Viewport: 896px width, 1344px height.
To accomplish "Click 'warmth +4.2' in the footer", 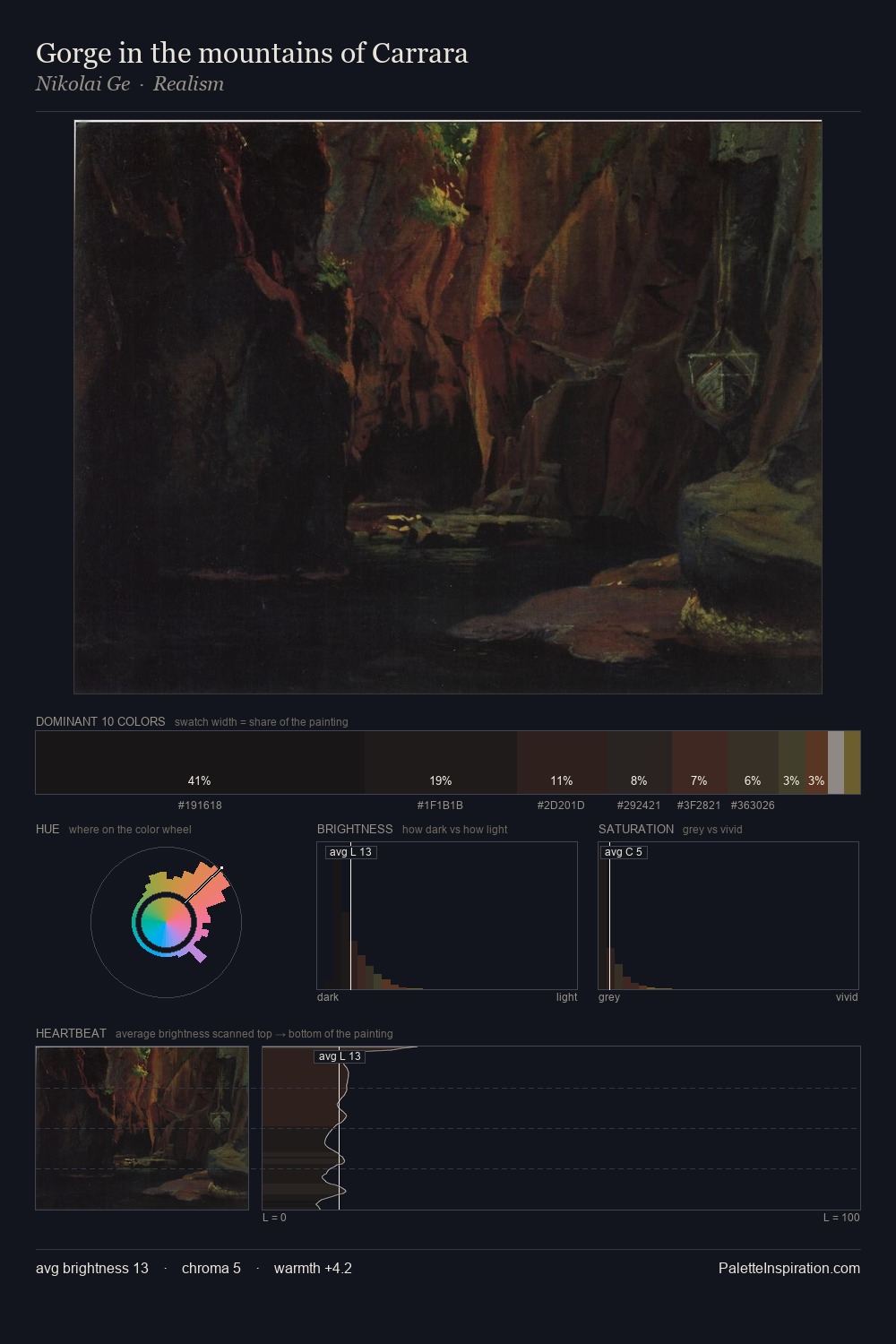I will [x=313, y=1268].
